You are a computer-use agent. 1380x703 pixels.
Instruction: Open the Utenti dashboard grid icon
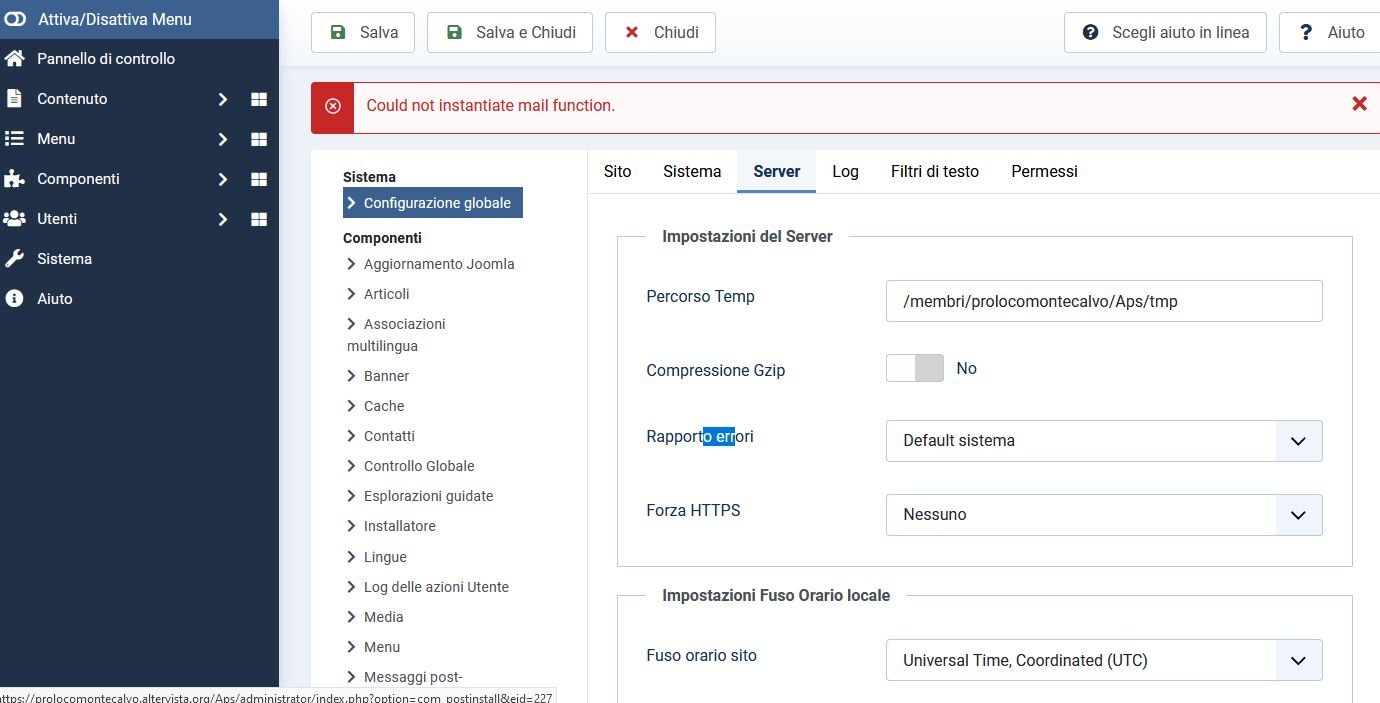tap(259, 219)
